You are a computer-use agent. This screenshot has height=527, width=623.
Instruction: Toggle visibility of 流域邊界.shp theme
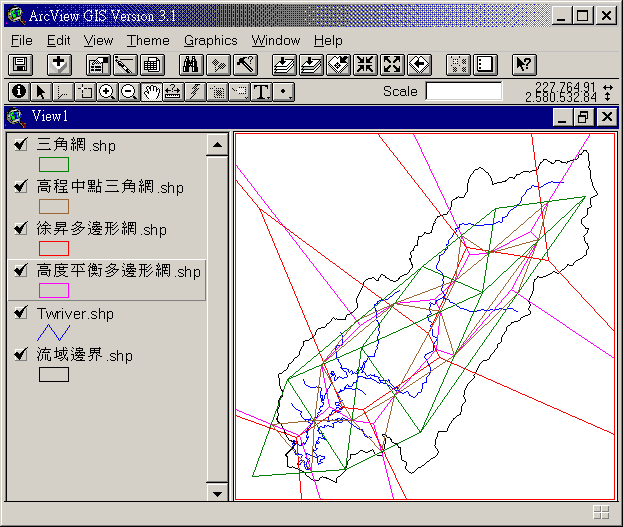(21, 354)
